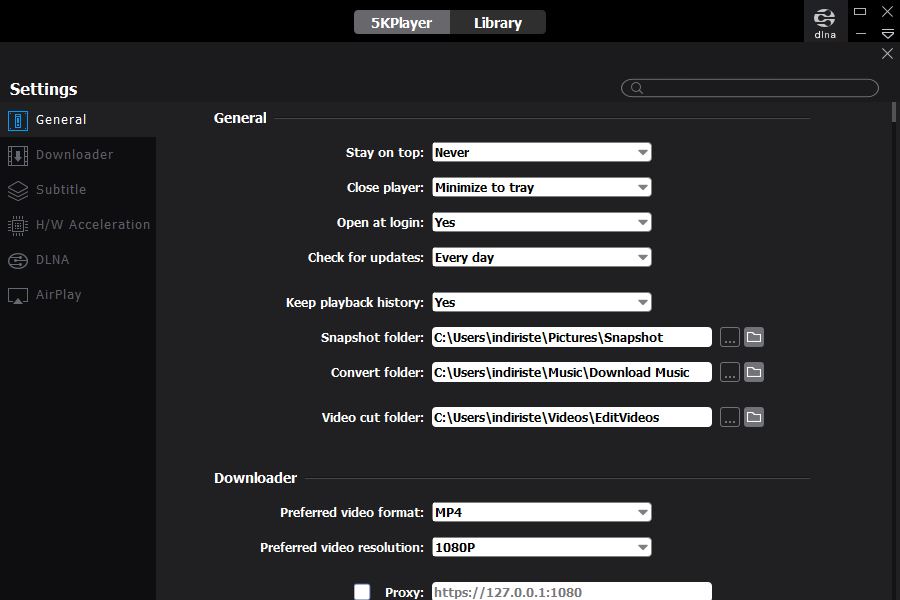Minimize the 5KPlayer window
The width and height of the screenshot is (900, 600).
pos(860,34)
